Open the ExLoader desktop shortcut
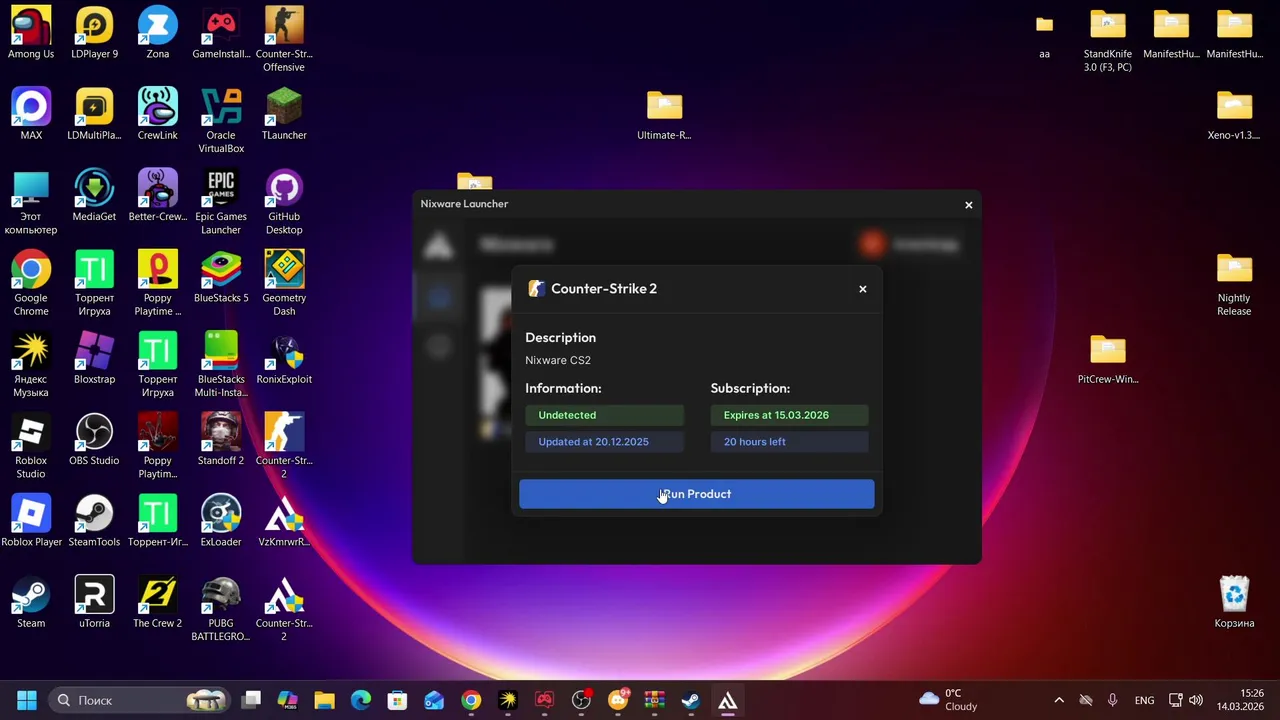 click(x=221, y=521)
